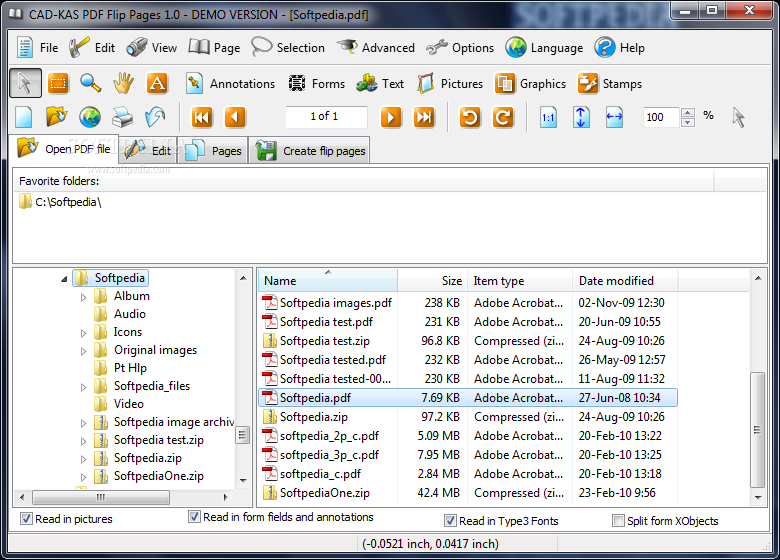
Task: Fit page width to window
Action: coord(614,117)
